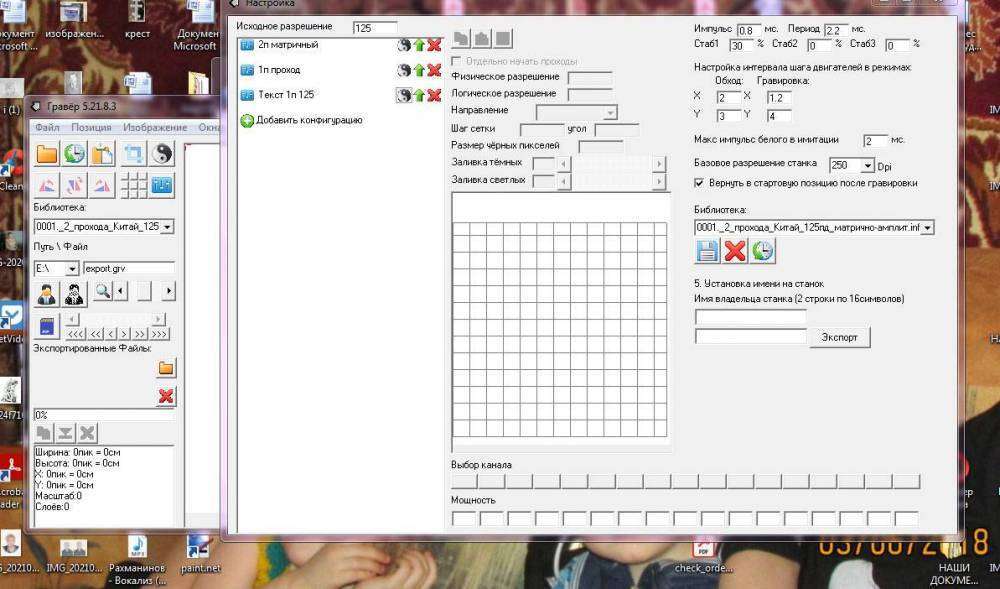The width and height of the screenshot is (1000, 589).
Task: Click the grid icon in Гравёр toolbar
Action: [133, 185]
